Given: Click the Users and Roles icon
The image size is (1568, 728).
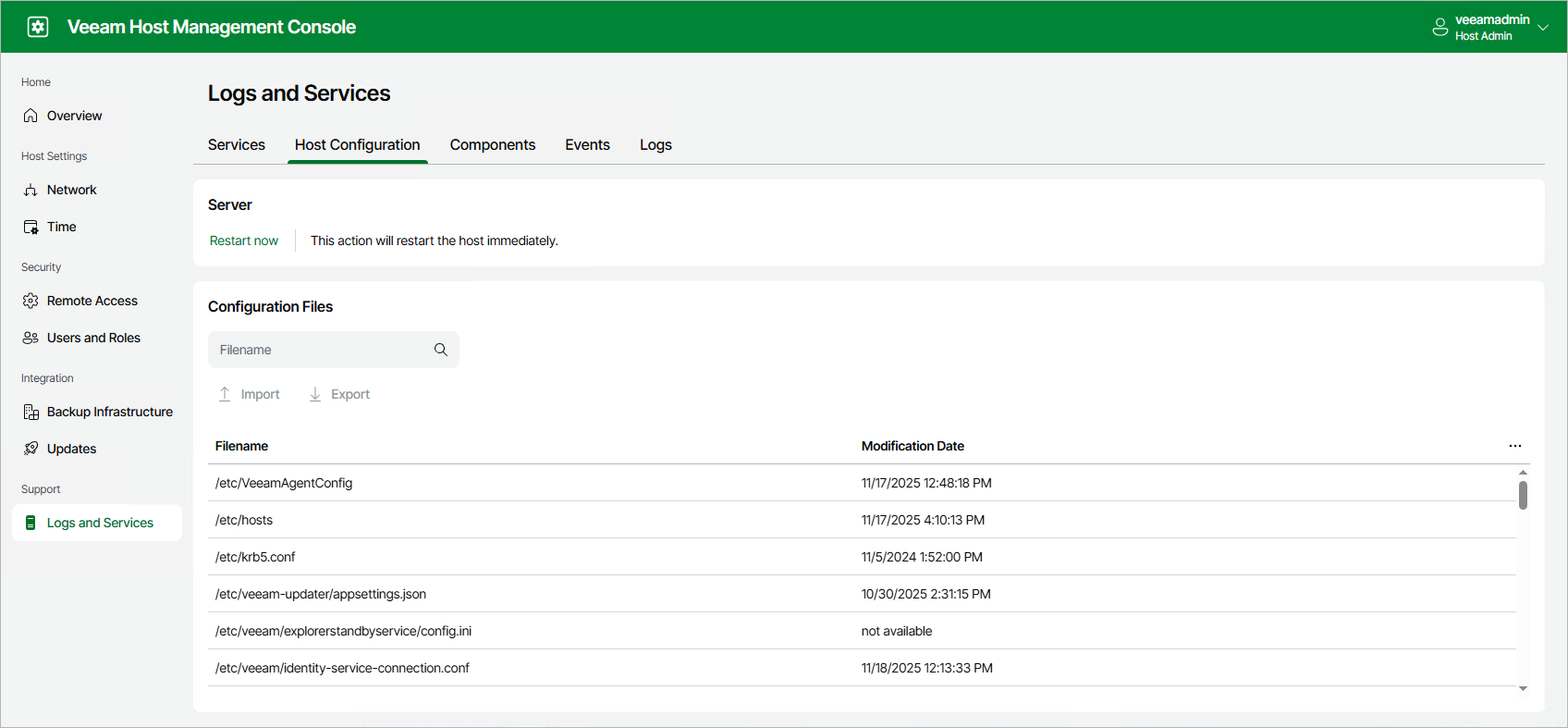Looking at the screenshot, I should [x=31, y=338].
